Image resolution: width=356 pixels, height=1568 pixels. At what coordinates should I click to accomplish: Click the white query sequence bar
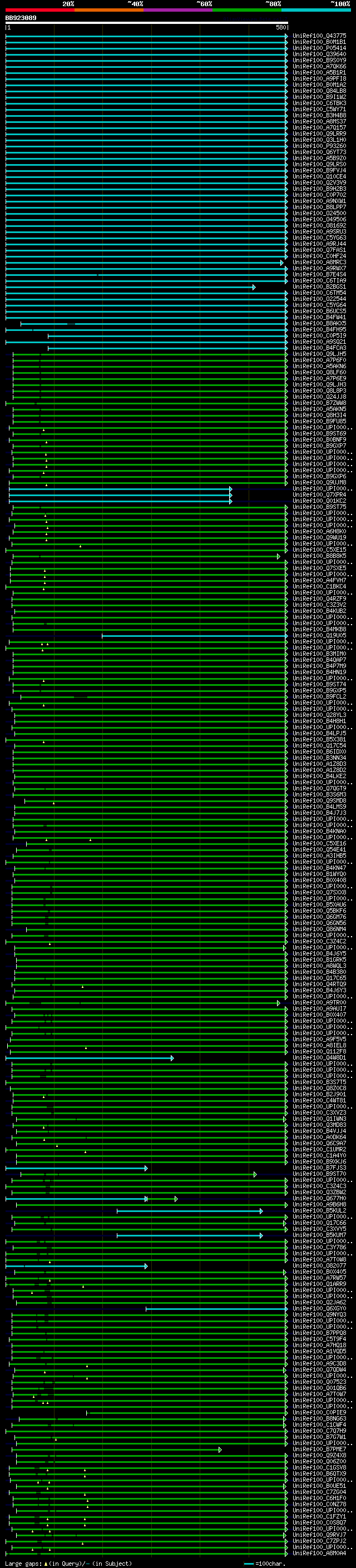click(x=147, y=22)
